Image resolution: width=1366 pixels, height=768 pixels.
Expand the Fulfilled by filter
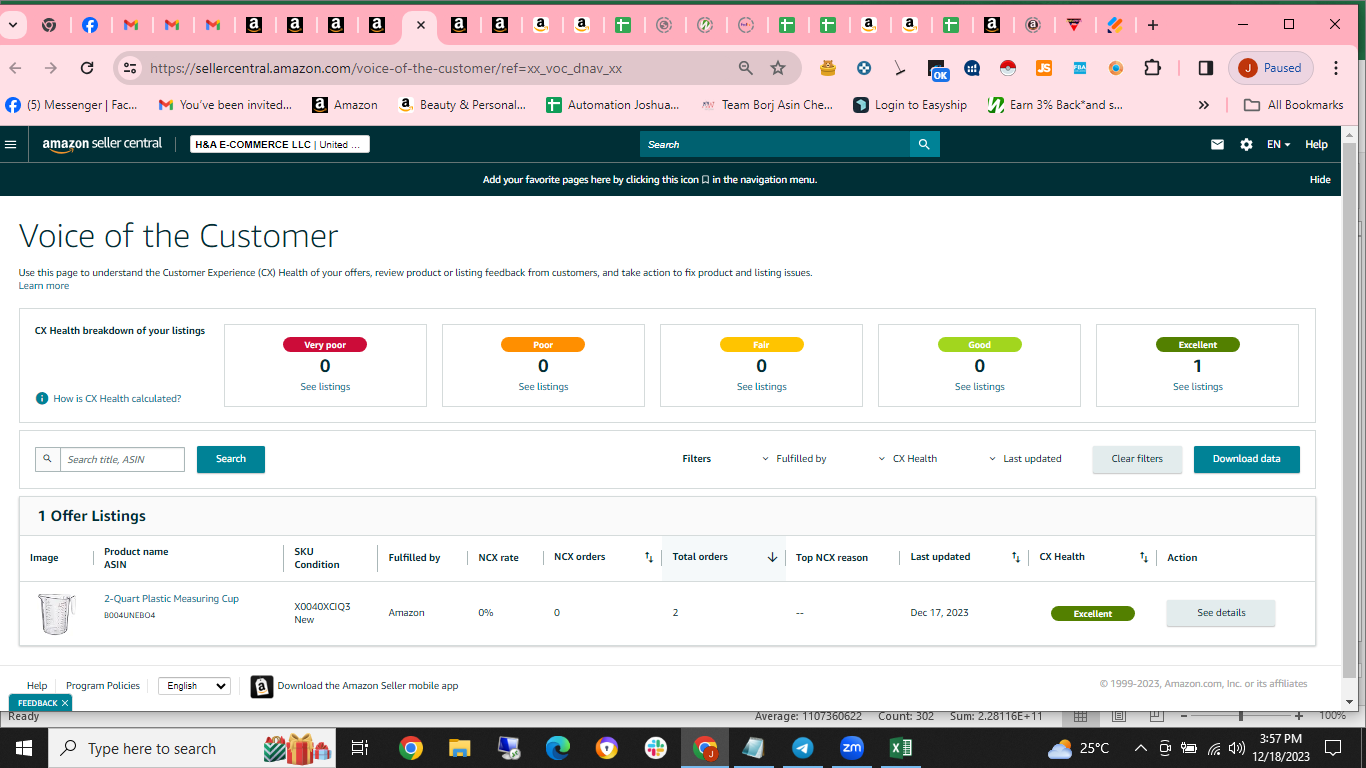[794, 459]
